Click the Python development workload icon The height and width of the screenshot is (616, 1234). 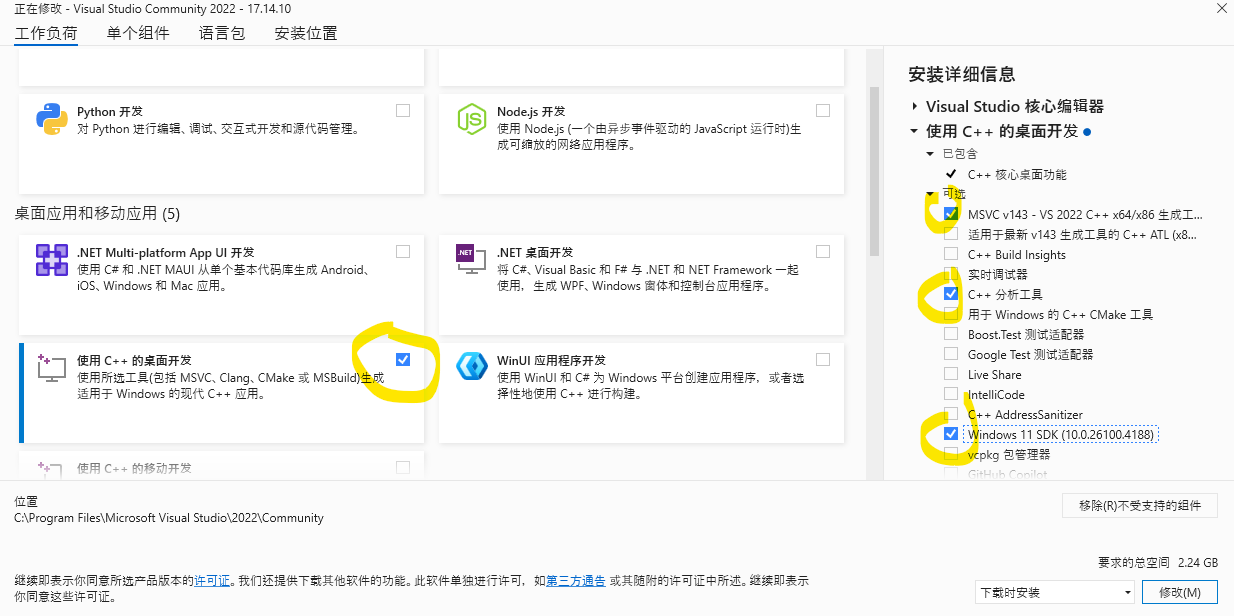[x=51, y=119]
